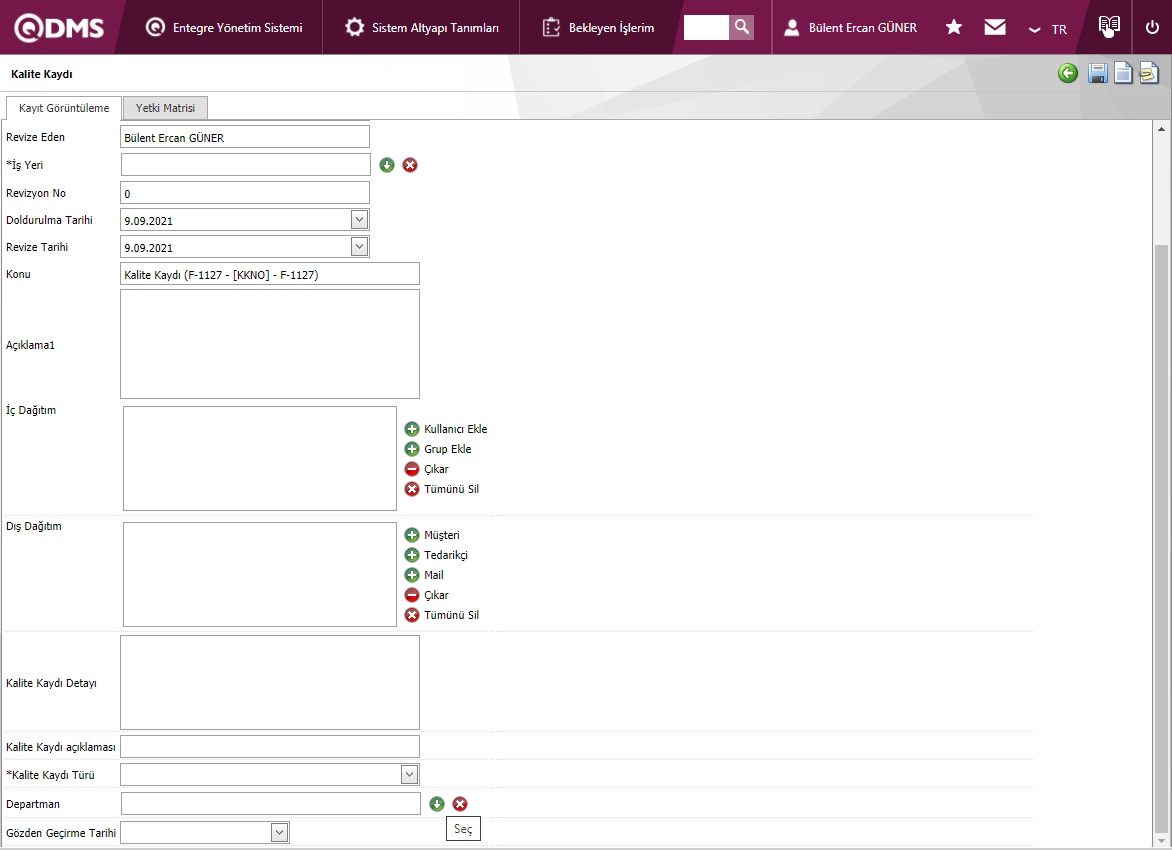Screen dimensions: 1172x850
Task: Click Kullanıcı Ekle in İç Dağıtım
Action: (455, 429)
